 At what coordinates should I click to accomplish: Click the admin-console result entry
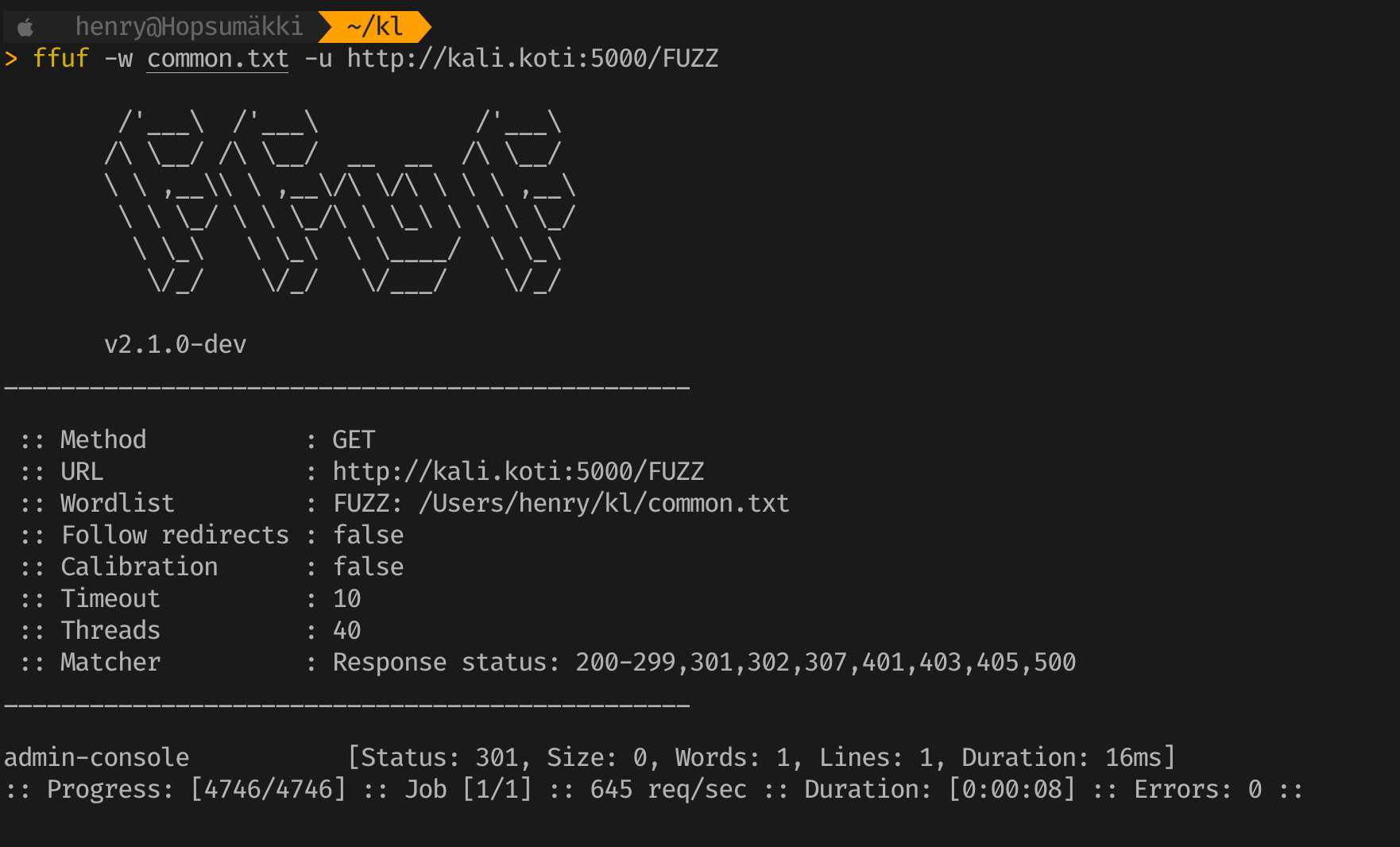point(96,758)
